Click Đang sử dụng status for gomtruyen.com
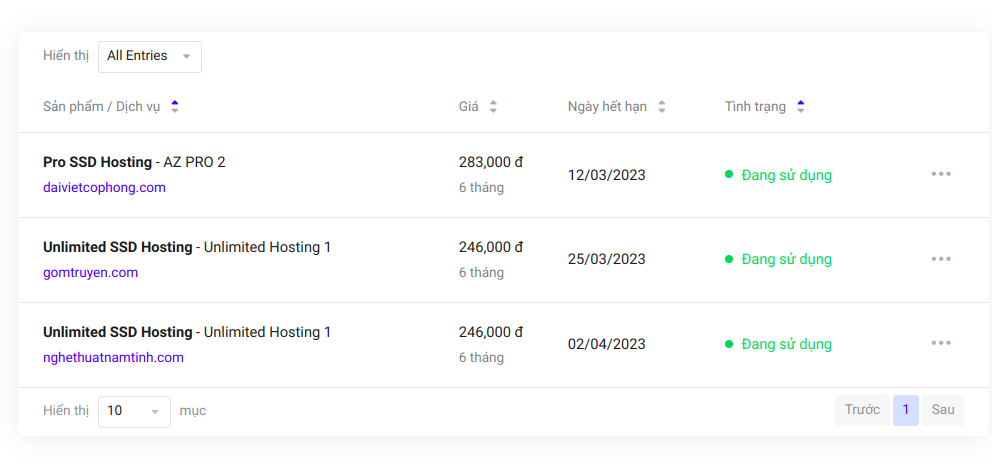 pyautogui.click(x=786, y=259)
